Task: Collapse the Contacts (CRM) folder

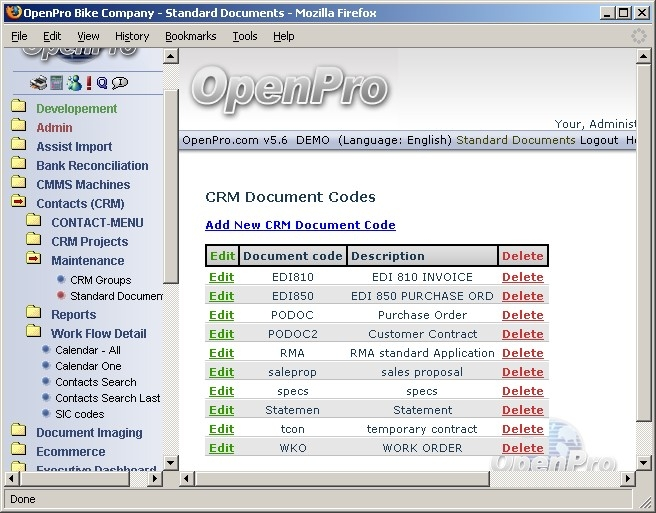Action: click(x=18, y=203)
